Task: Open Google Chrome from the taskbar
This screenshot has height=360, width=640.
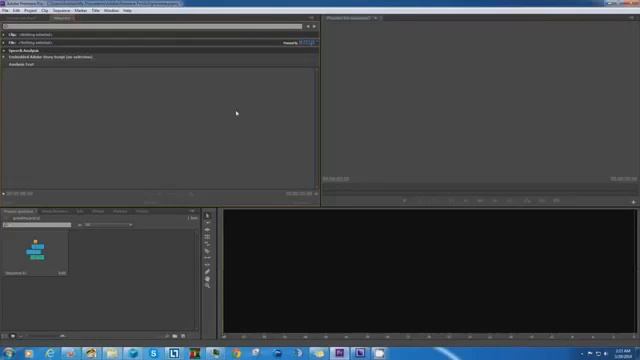Action: pyautogui.click(x=236, y=353)
